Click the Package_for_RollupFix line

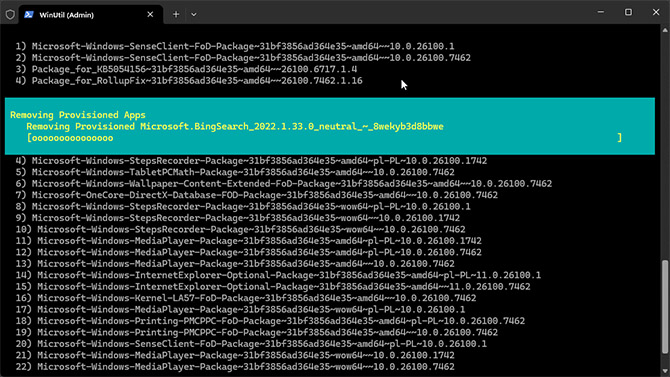tap(188, 81)
